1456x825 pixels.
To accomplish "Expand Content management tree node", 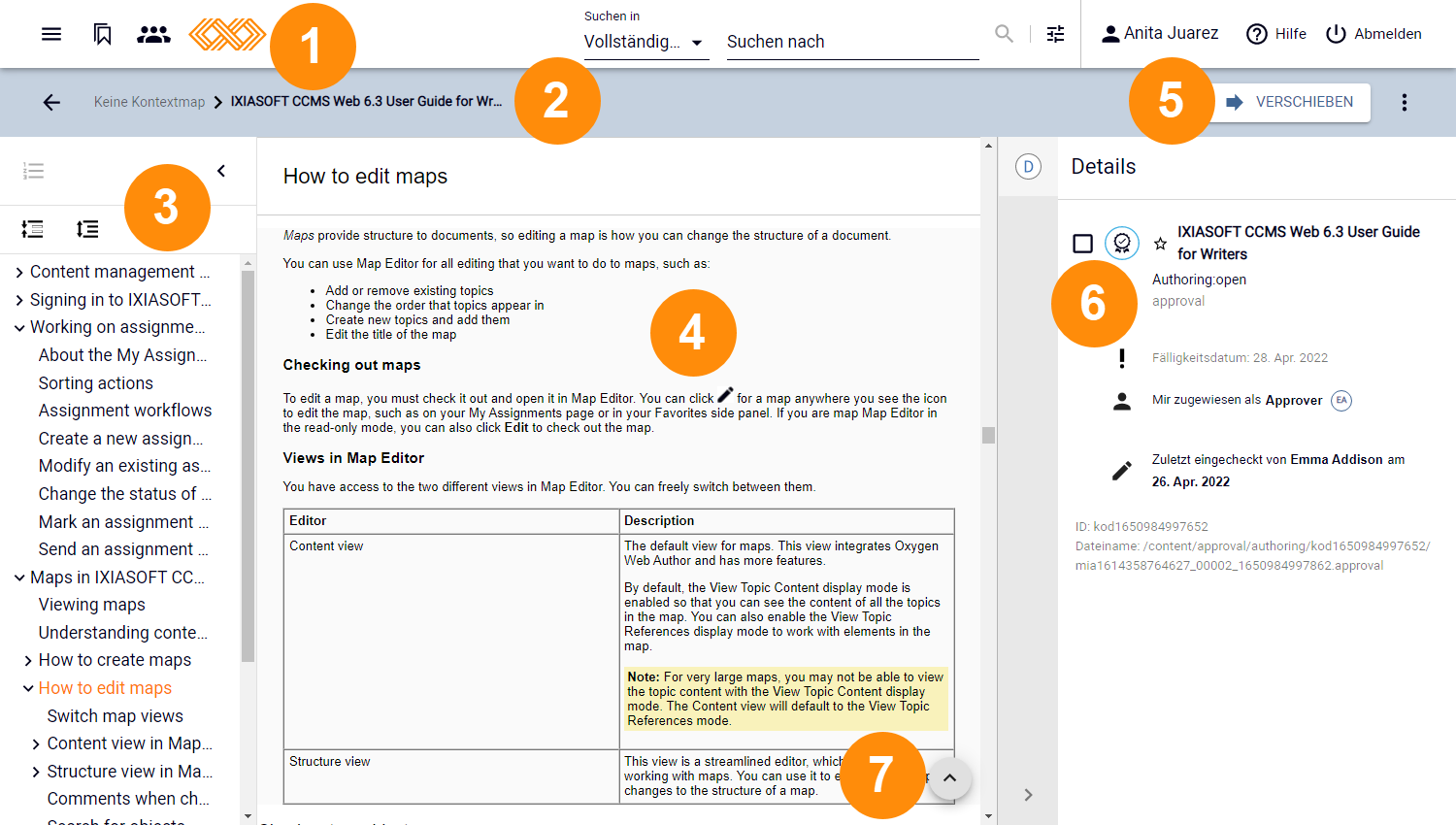I will 19,273.
